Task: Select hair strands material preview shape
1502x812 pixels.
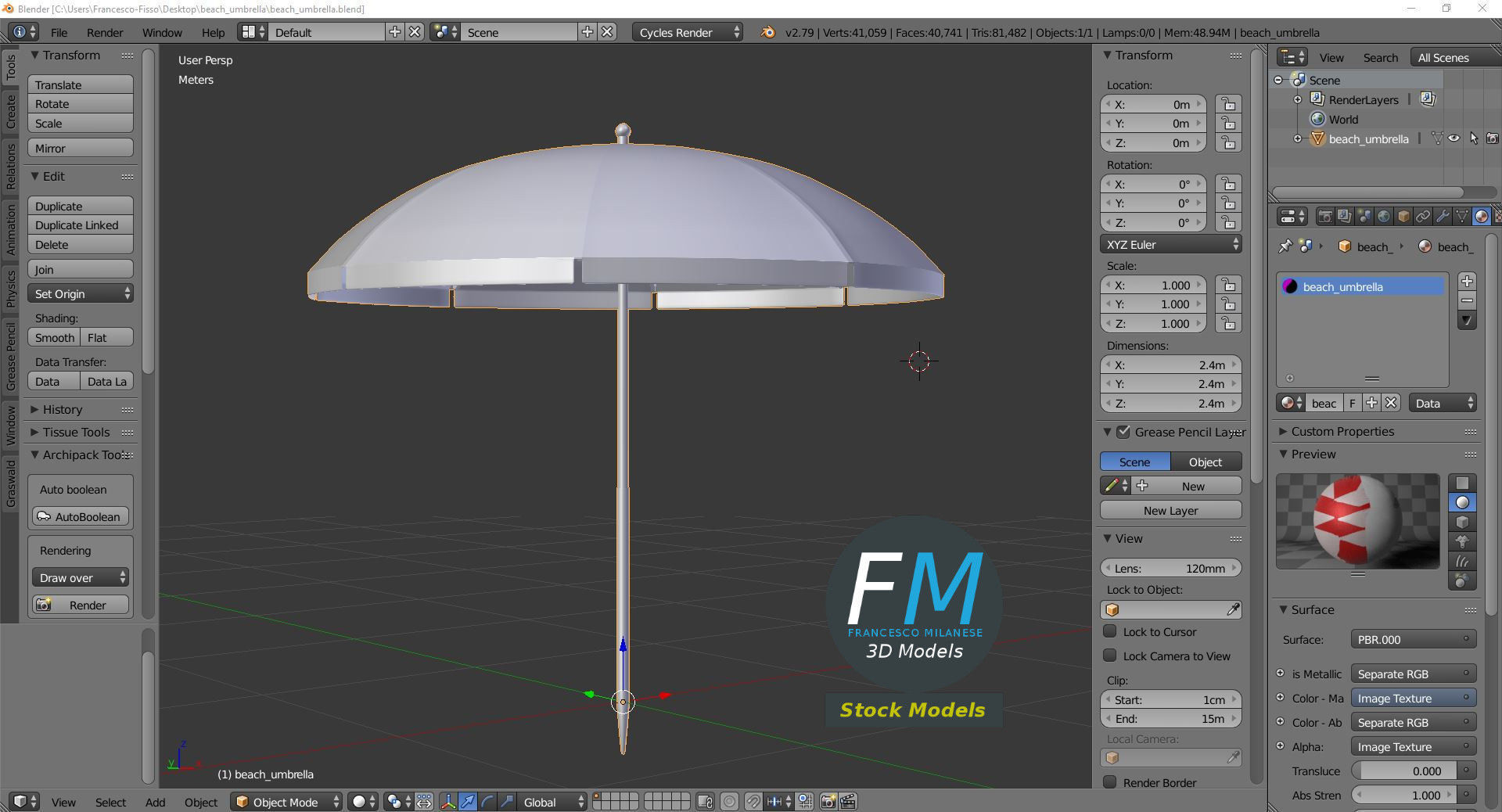Action: [x=1462, y=561]
